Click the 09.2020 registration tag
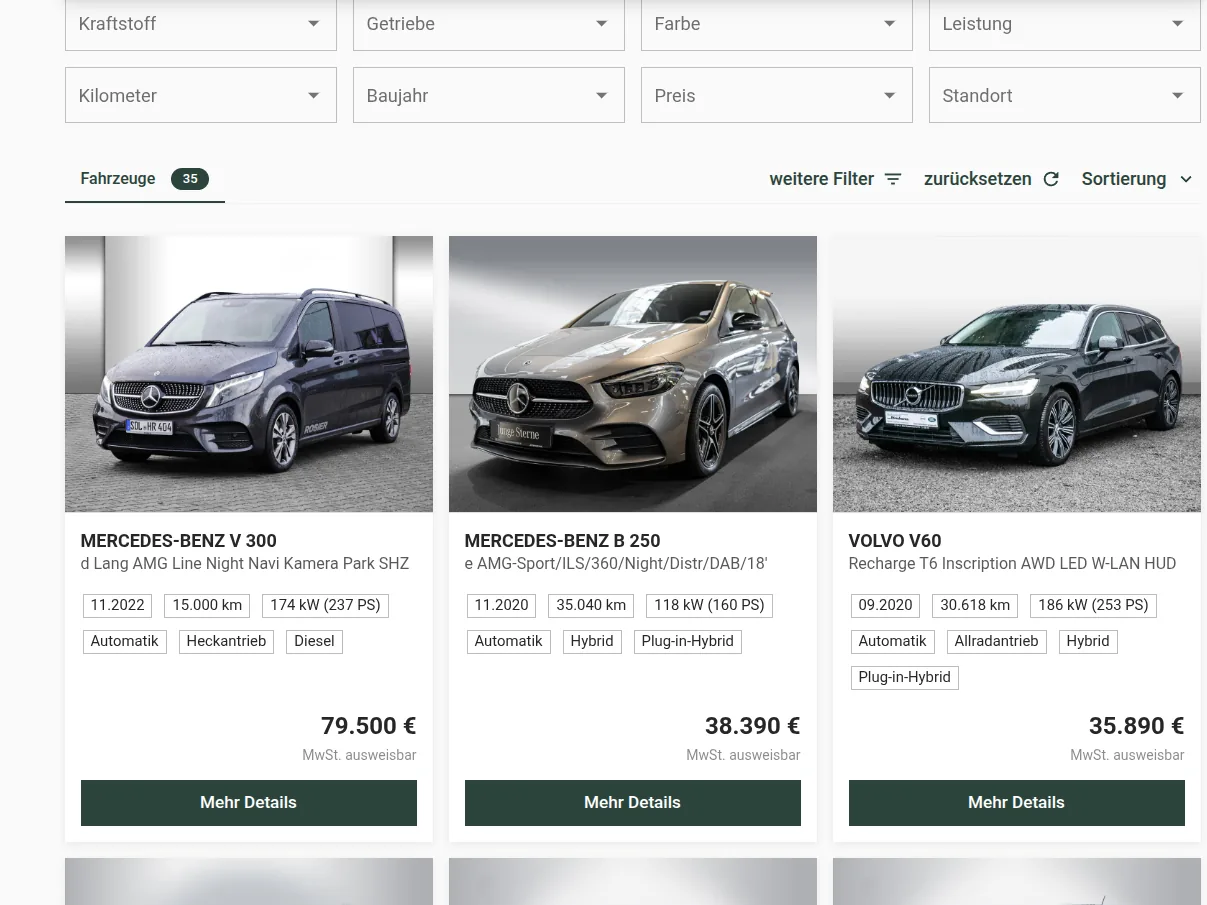Viewport: 1207px width, 905px height. point(886,605)
